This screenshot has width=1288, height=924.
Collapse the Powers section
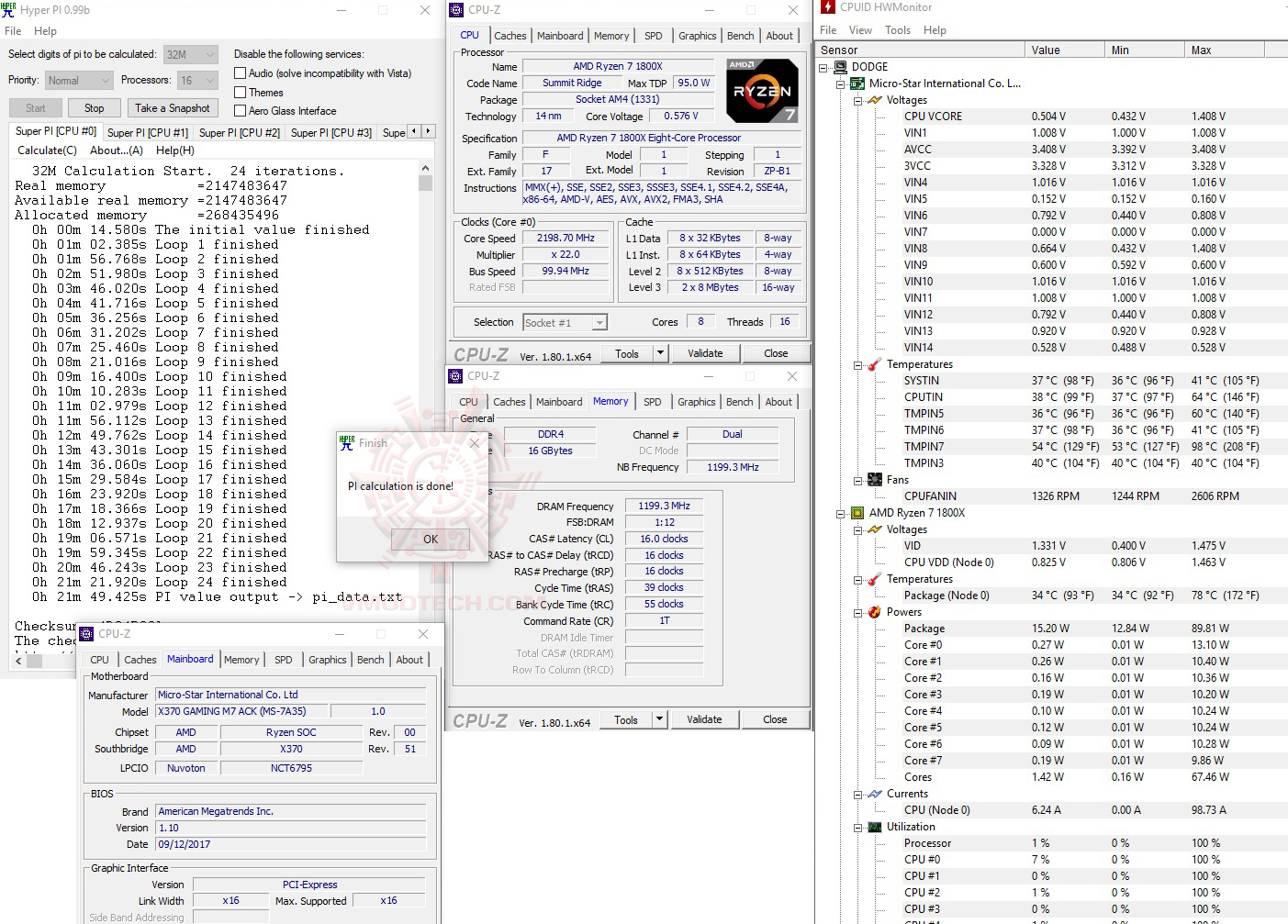click(x=858, y=612)
